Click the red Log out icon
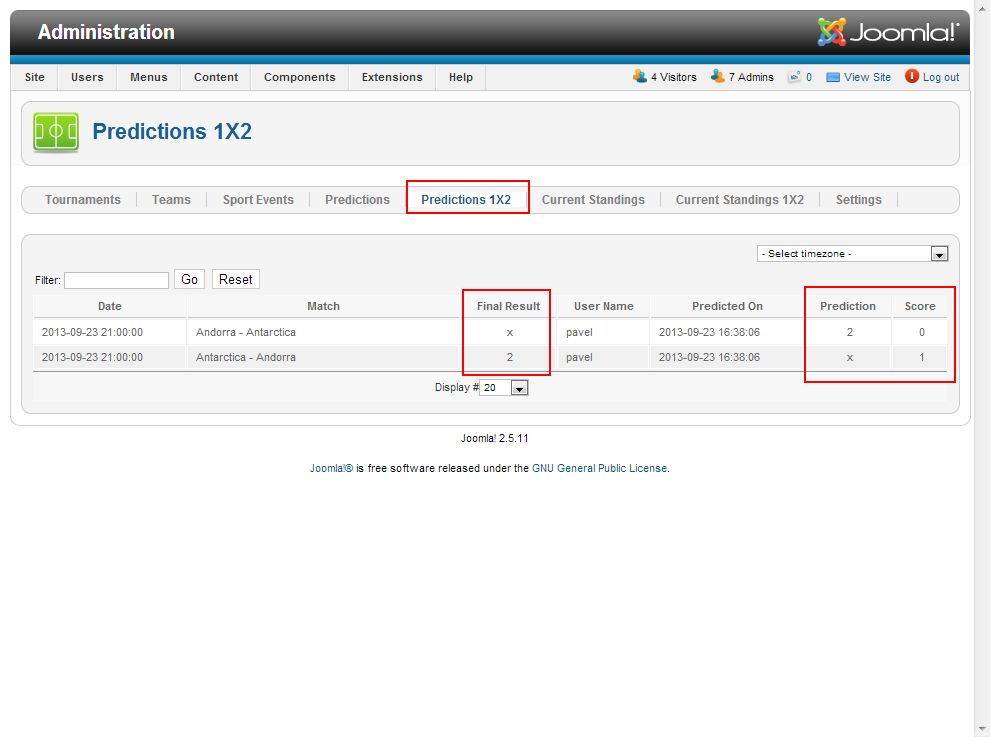 point(912,76)
